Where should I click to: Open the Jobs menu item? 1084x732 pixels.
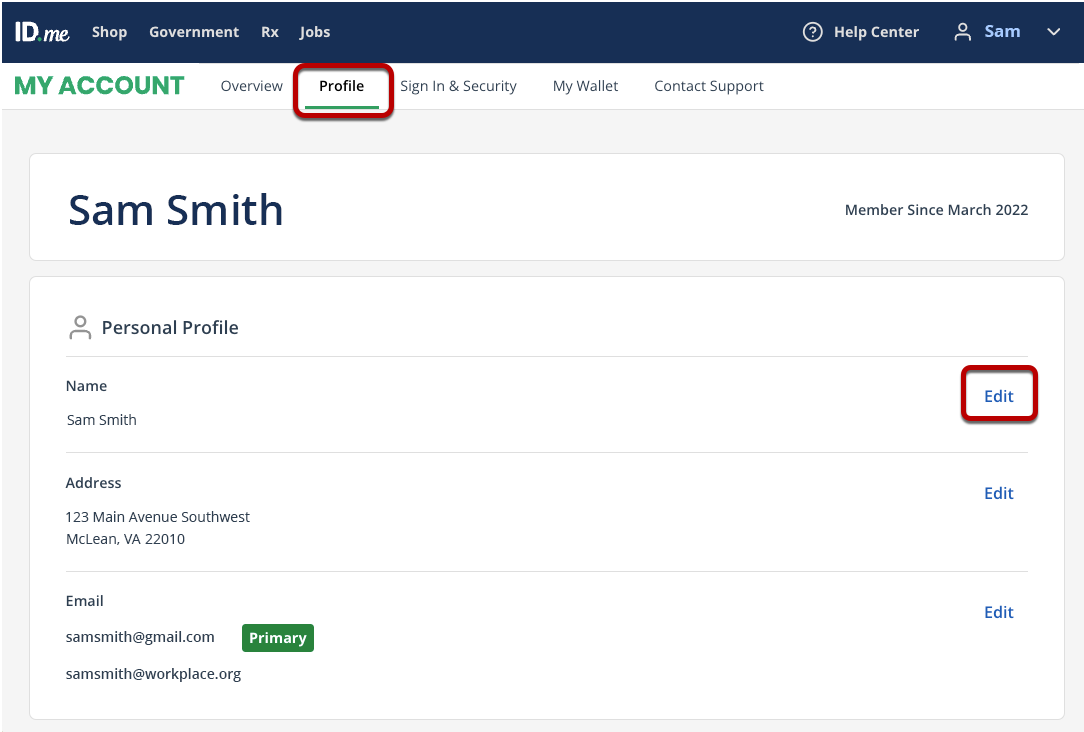[x=315, y=32]
